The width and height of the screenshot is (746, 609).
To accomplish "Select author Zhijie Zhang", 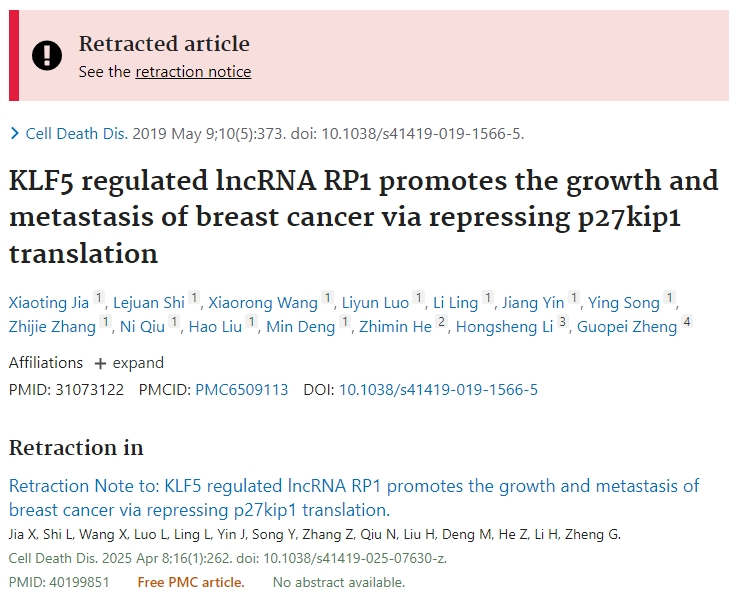I will 52,327.
